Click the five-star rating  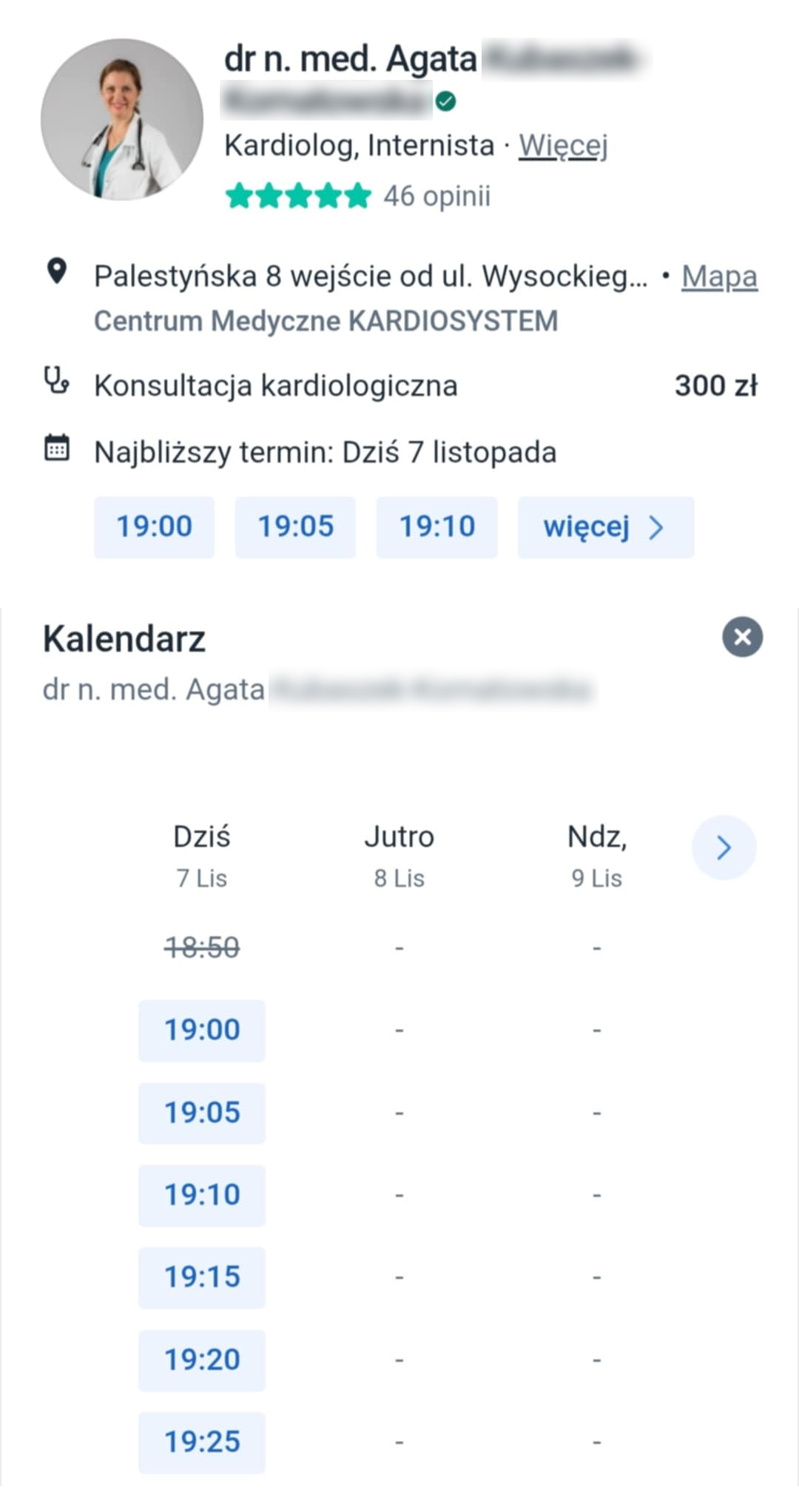(298, 197)
